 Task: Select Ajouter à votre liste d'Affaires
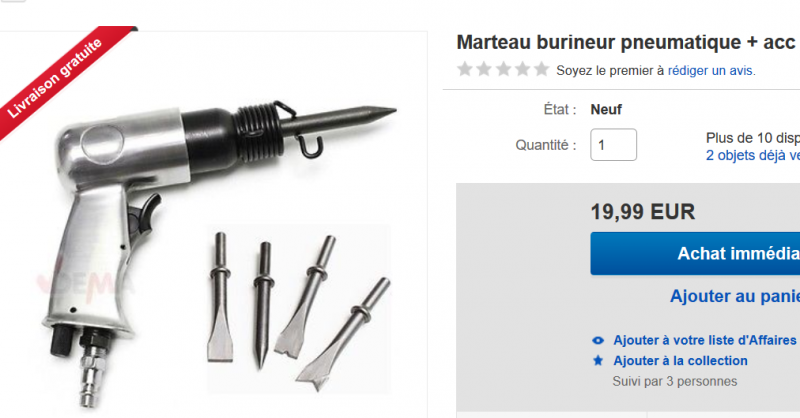tap(705, 340)
